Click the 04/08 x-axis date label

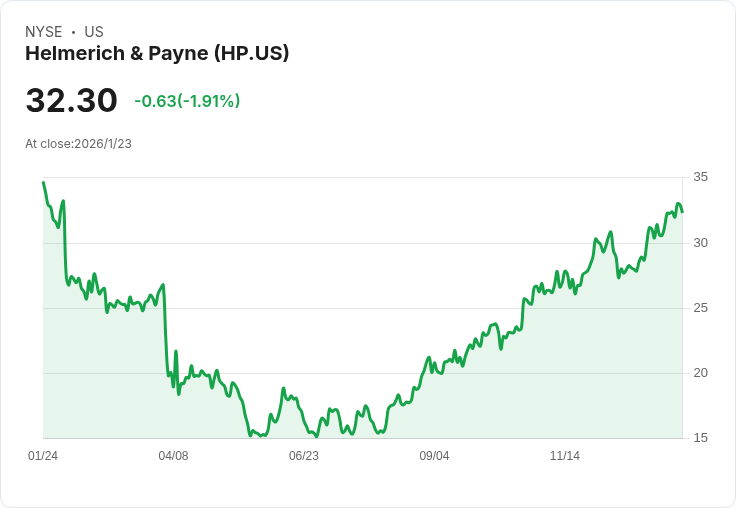click(x=173, y=456)
